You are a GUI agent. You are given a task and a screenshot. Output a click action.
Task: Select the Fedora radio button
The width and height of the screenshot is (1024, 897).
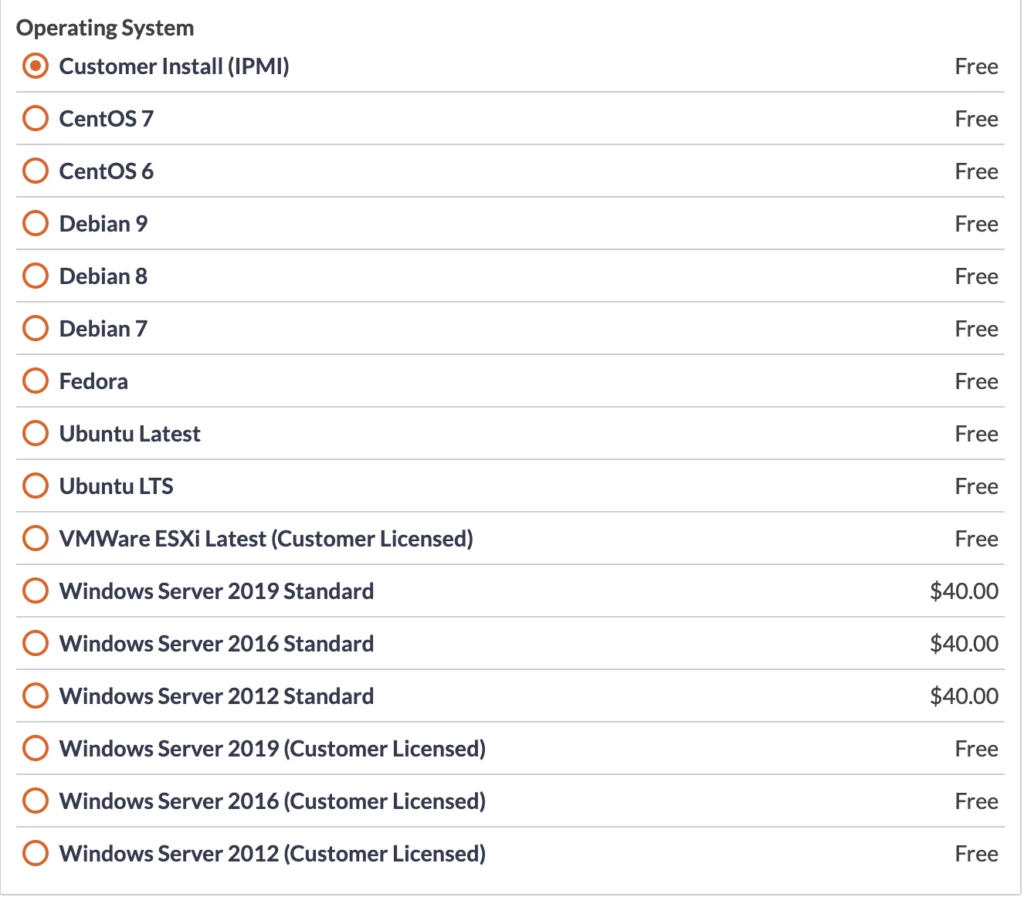click(x=35, y=381)
